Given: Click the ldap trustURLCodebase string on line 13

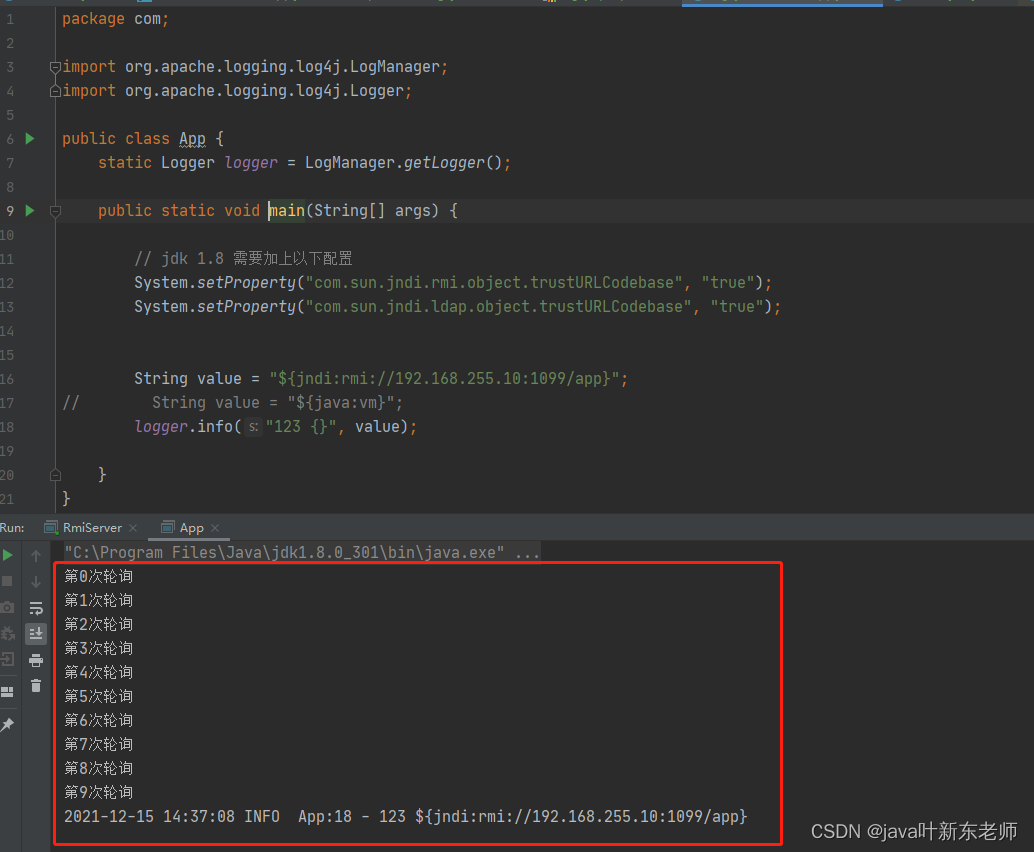Looking at the screenshot, I should pyautogui.click(x=499, y=307).
